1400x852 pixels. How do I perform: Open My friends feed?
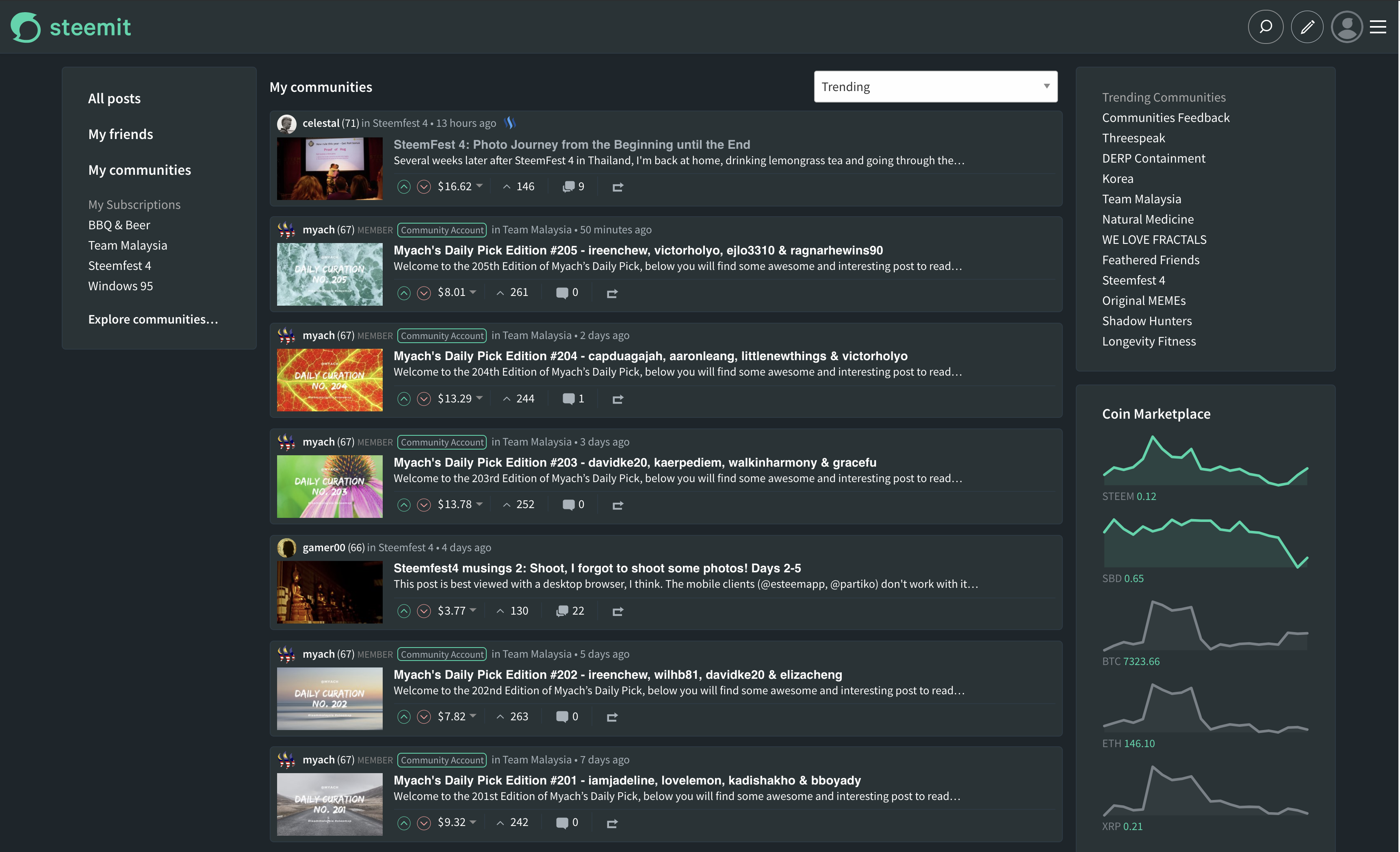120,134
